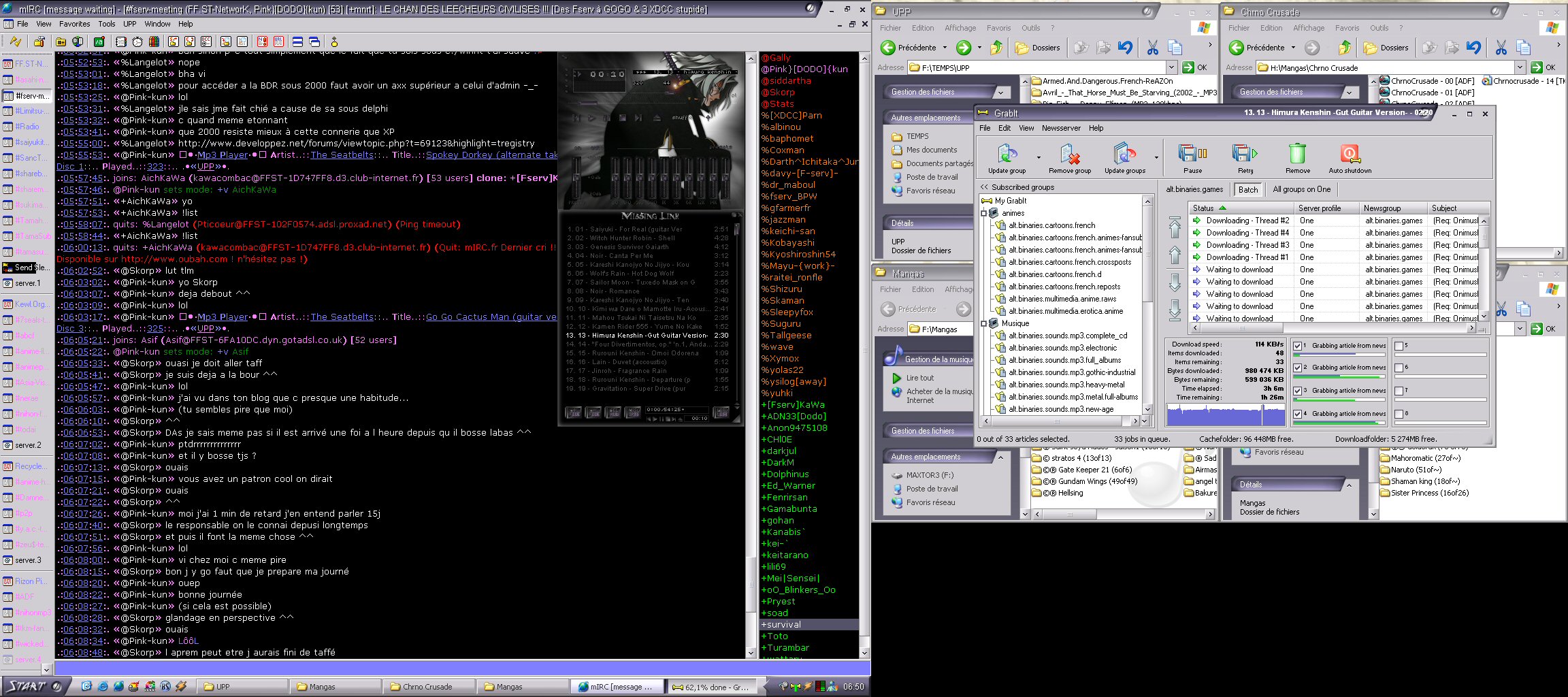
Task: Open Newsserver menu in GrabIt
Action: [1061, 128]
